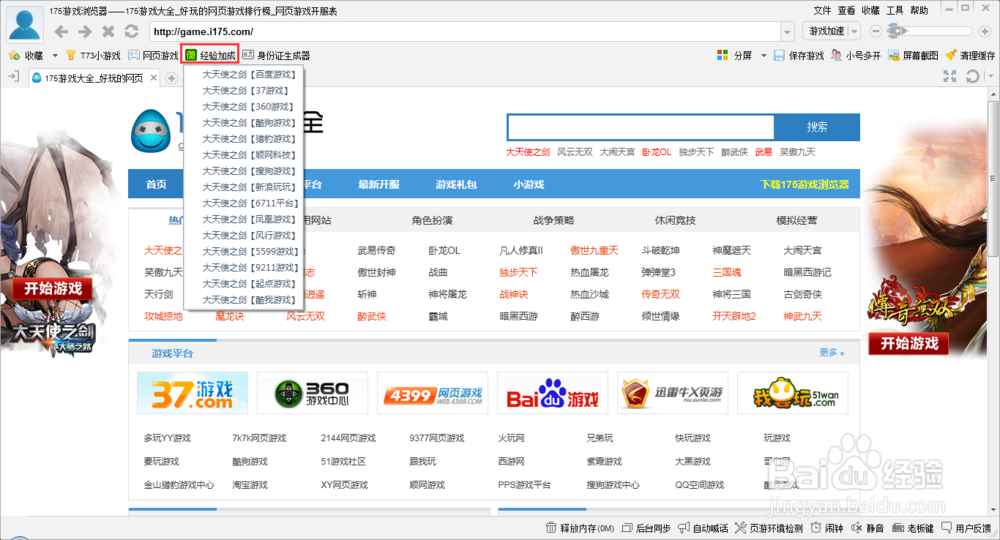The image size is (1000, 540).
Task: Click the 清理缓存 clear cache tool
Action: pyautogui.click(x=970, y=55)
